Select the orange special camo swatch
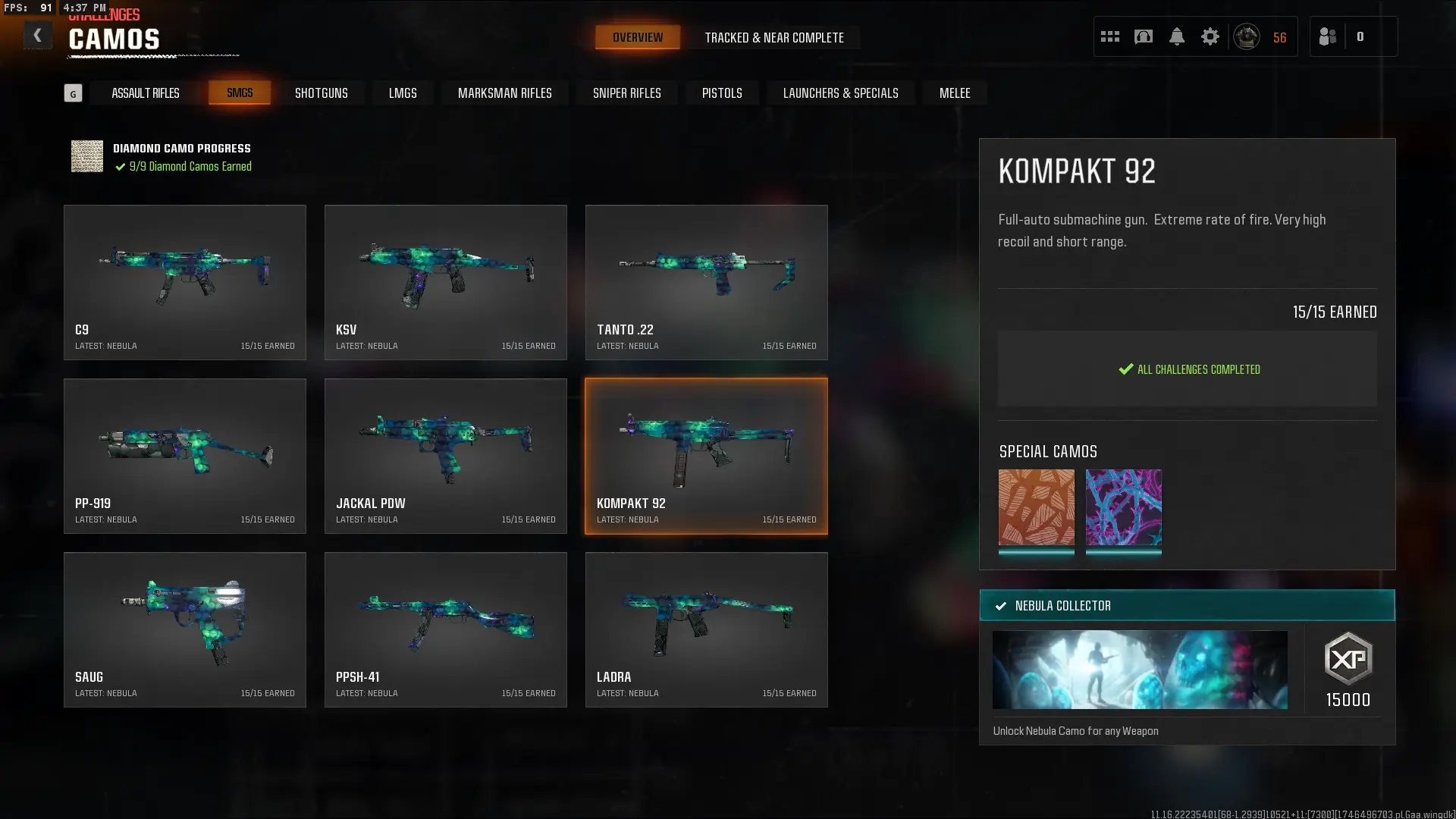This screenshot has width=1456, height=819. point(1036,507)
